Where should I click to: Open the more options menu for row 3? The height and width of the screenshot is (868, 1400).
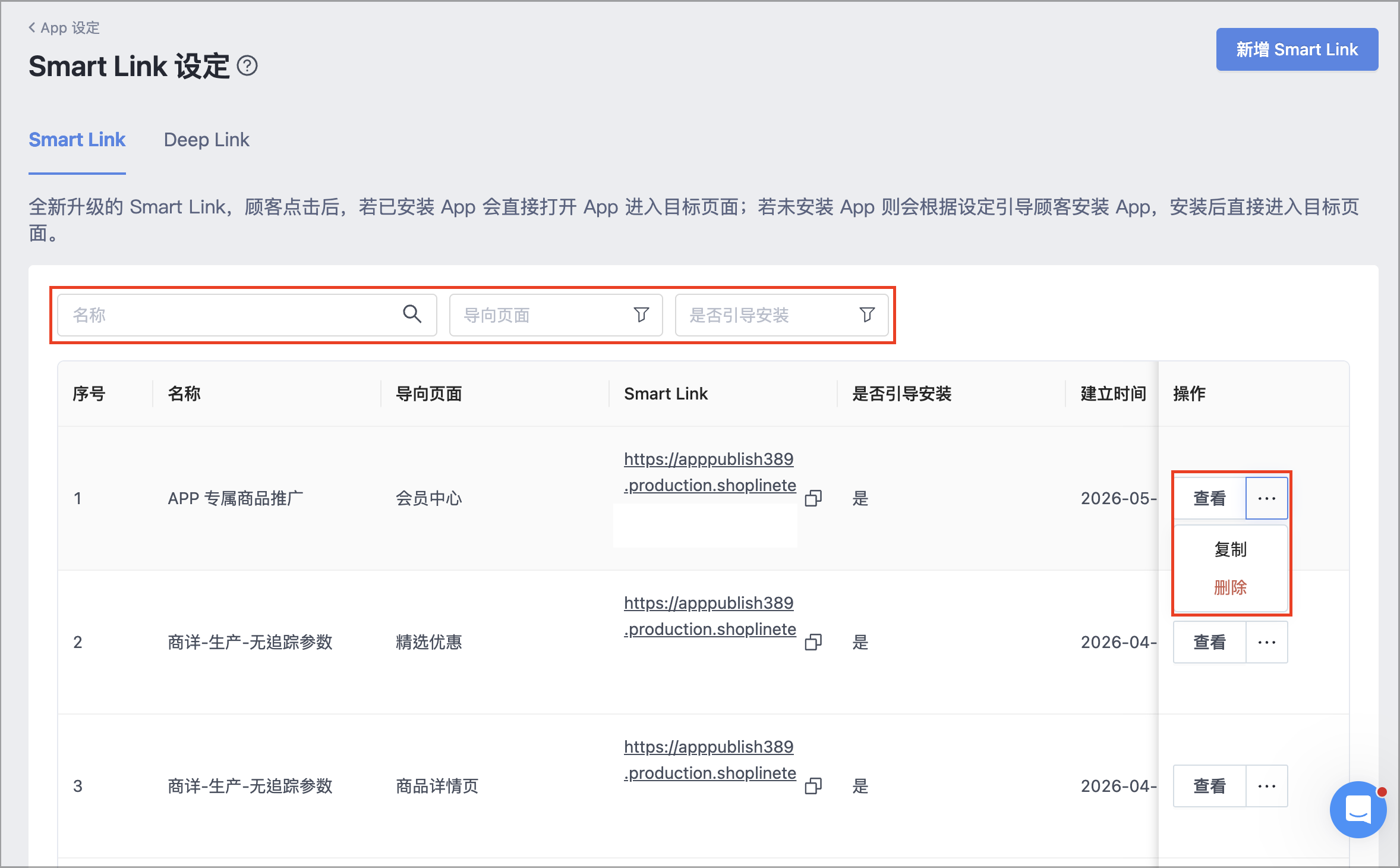tap(1266, 786)
